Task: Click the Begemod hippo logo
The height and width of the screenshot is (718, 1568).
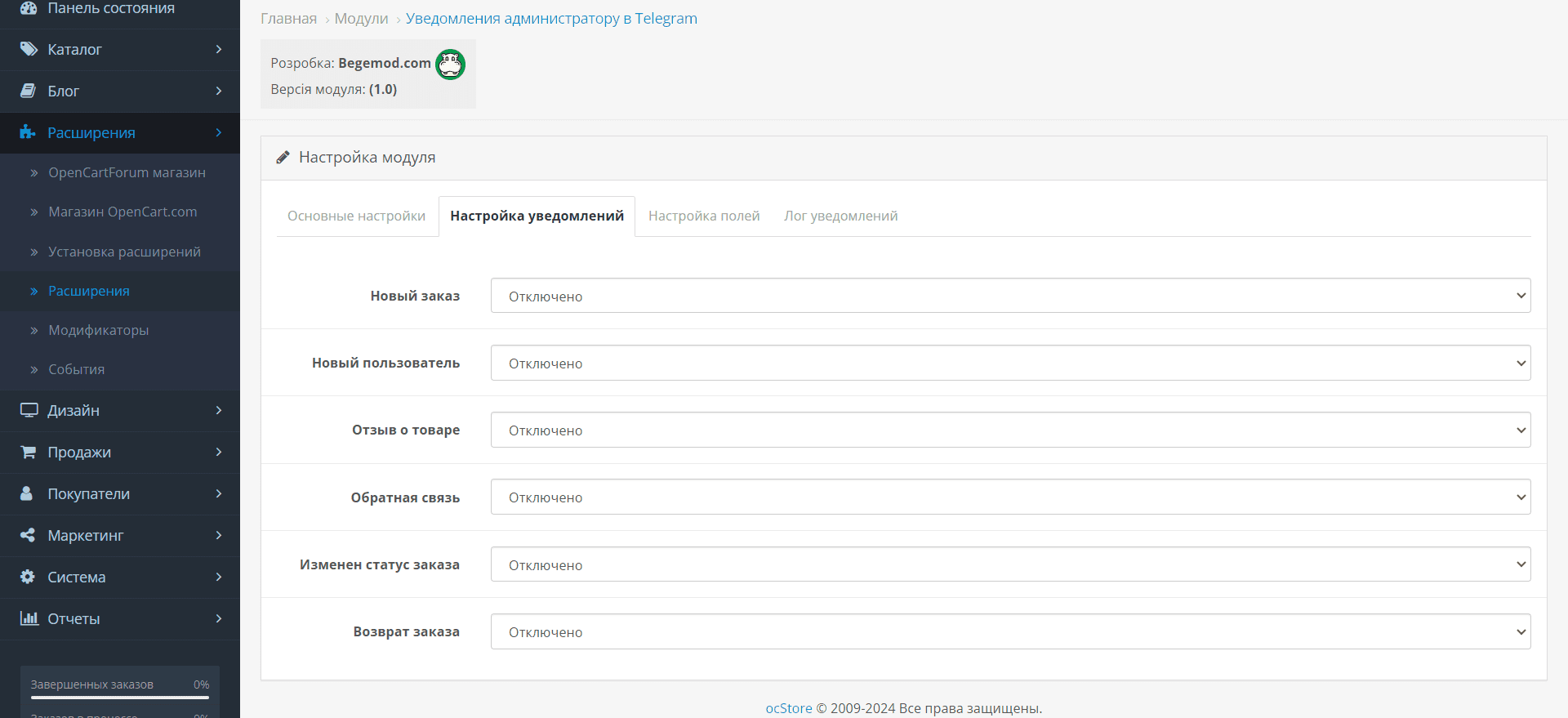Action: pos(450,65)
